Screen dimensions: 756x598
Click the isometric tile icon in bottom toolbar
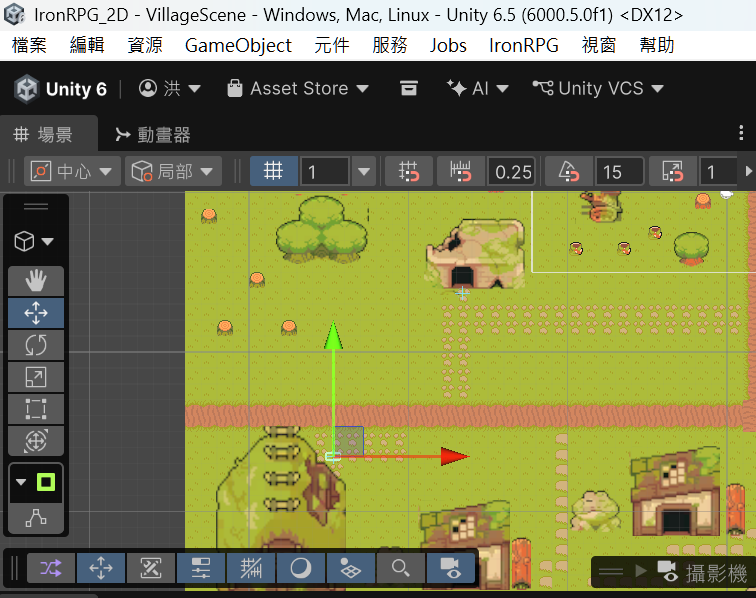pyautogui.click(x=351, y=568)
